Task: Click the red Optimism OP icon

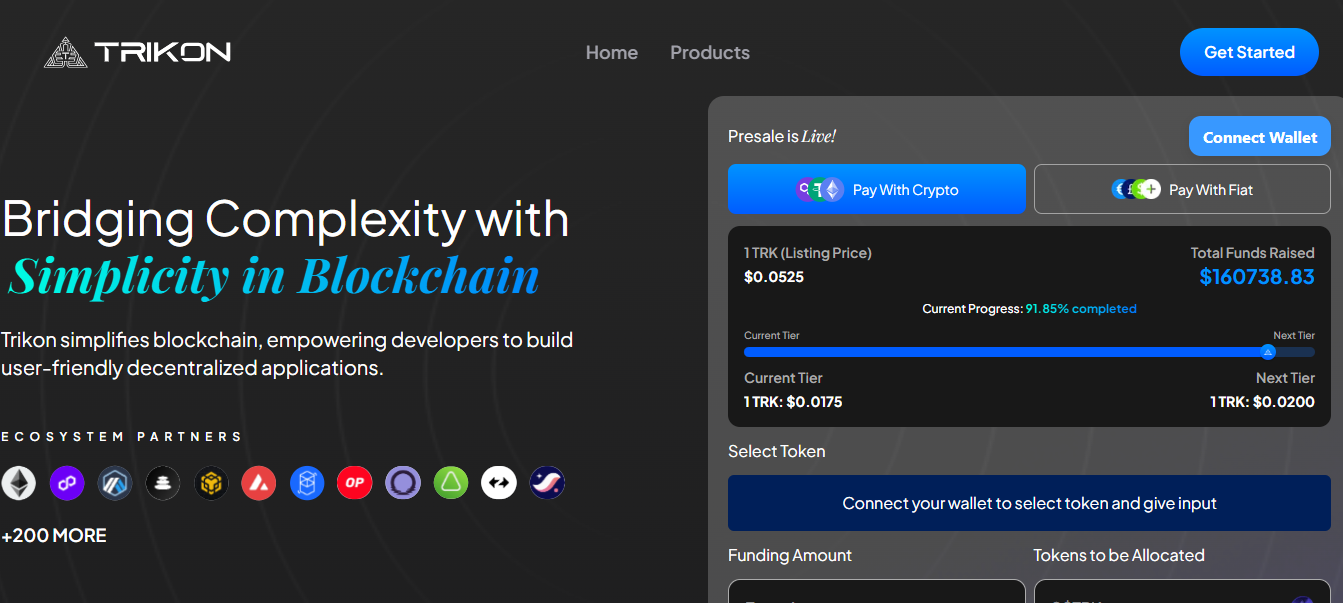Action: point(355,484)
